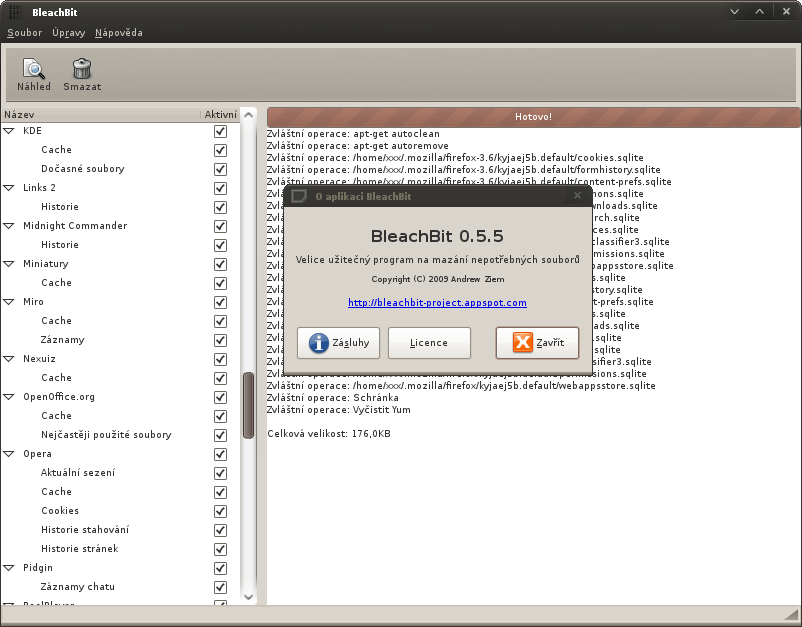Click the cookies.sqlite log line

pos(455,158)
